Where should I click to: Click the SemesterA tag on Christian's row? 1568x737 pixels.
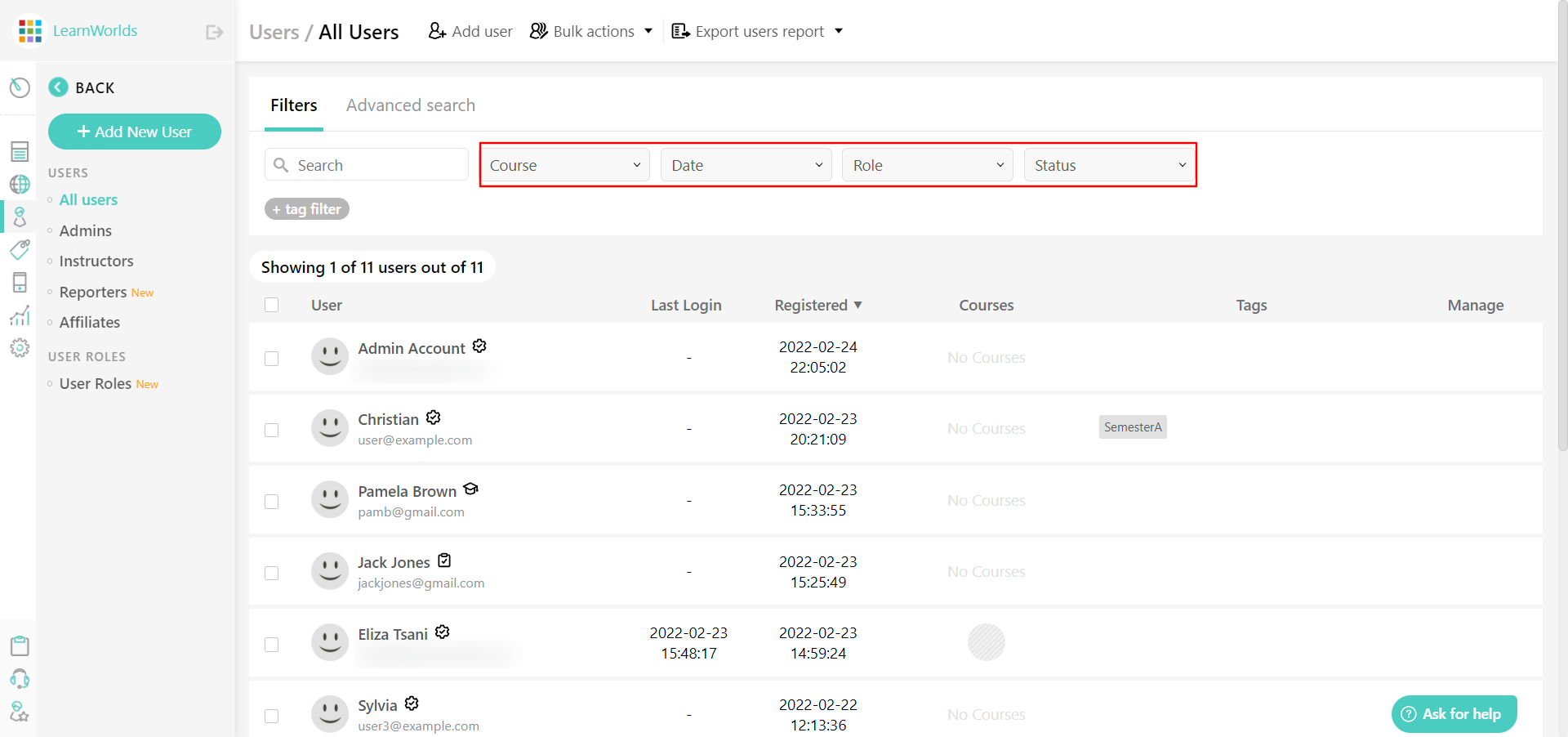[x=1133, y=427]
